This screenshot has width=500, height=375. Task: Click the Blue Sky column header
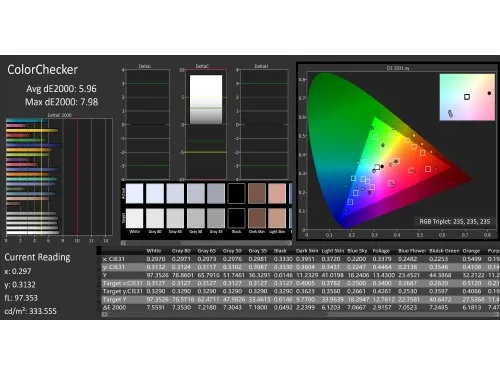coord(357,251)
